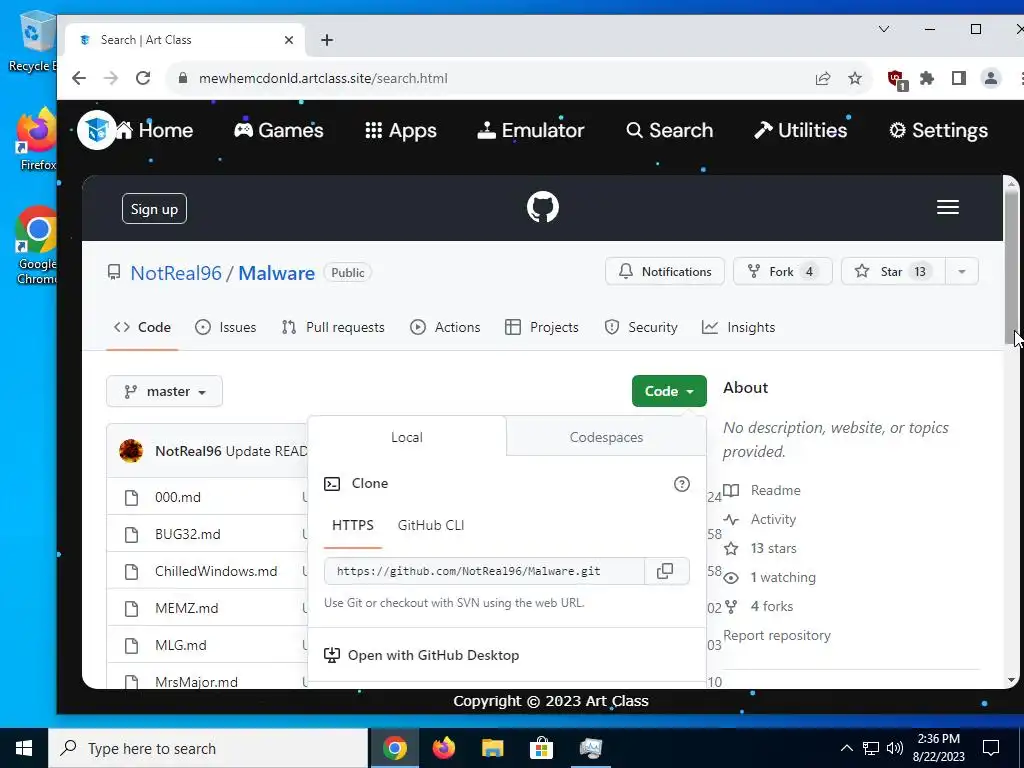The image size is (1024, 768).
Task: Click the Notifications button
Action: [665, 272]
